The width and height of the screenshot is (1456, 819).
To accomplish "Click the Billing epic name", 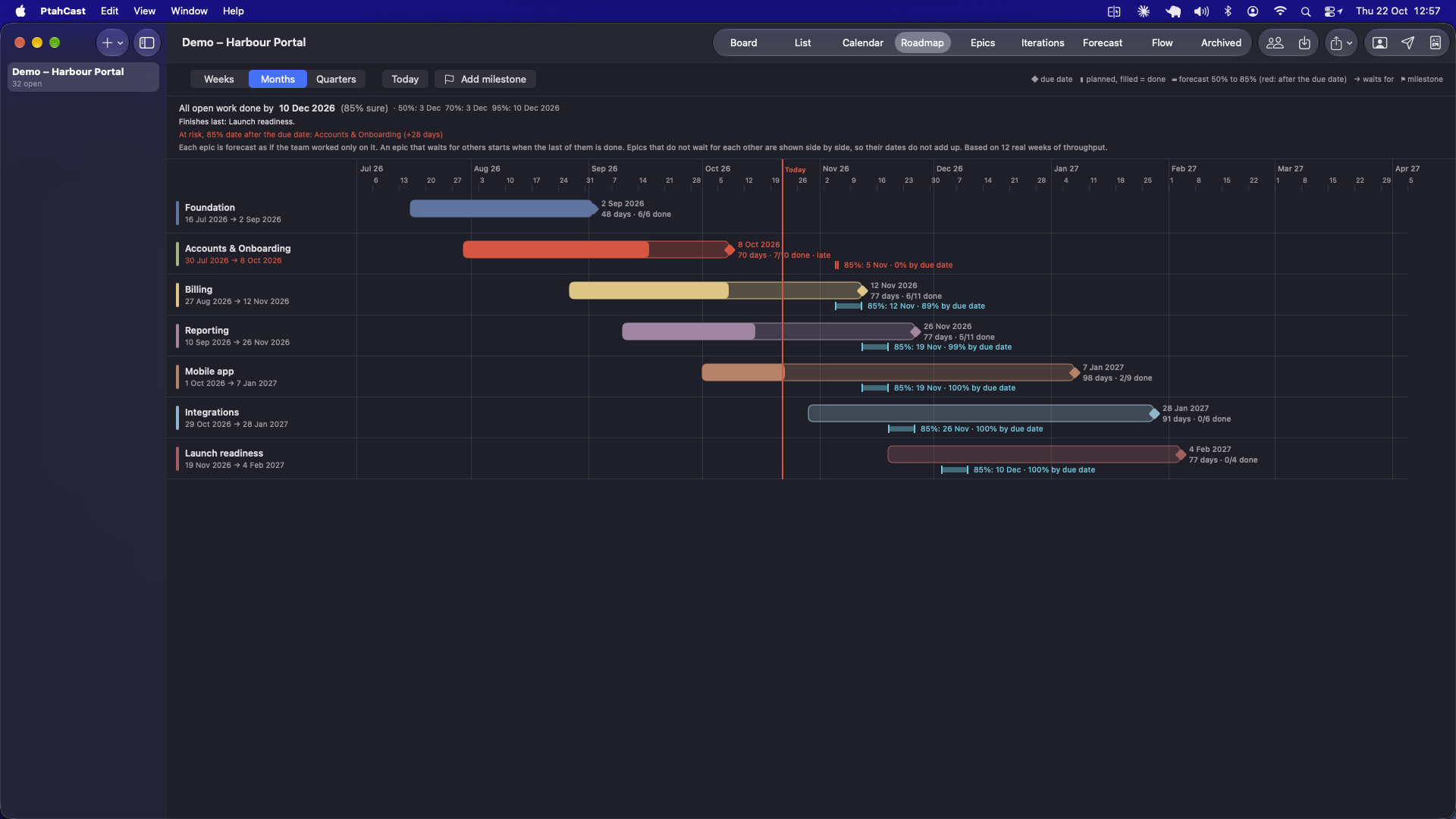I will click(199, 290).
